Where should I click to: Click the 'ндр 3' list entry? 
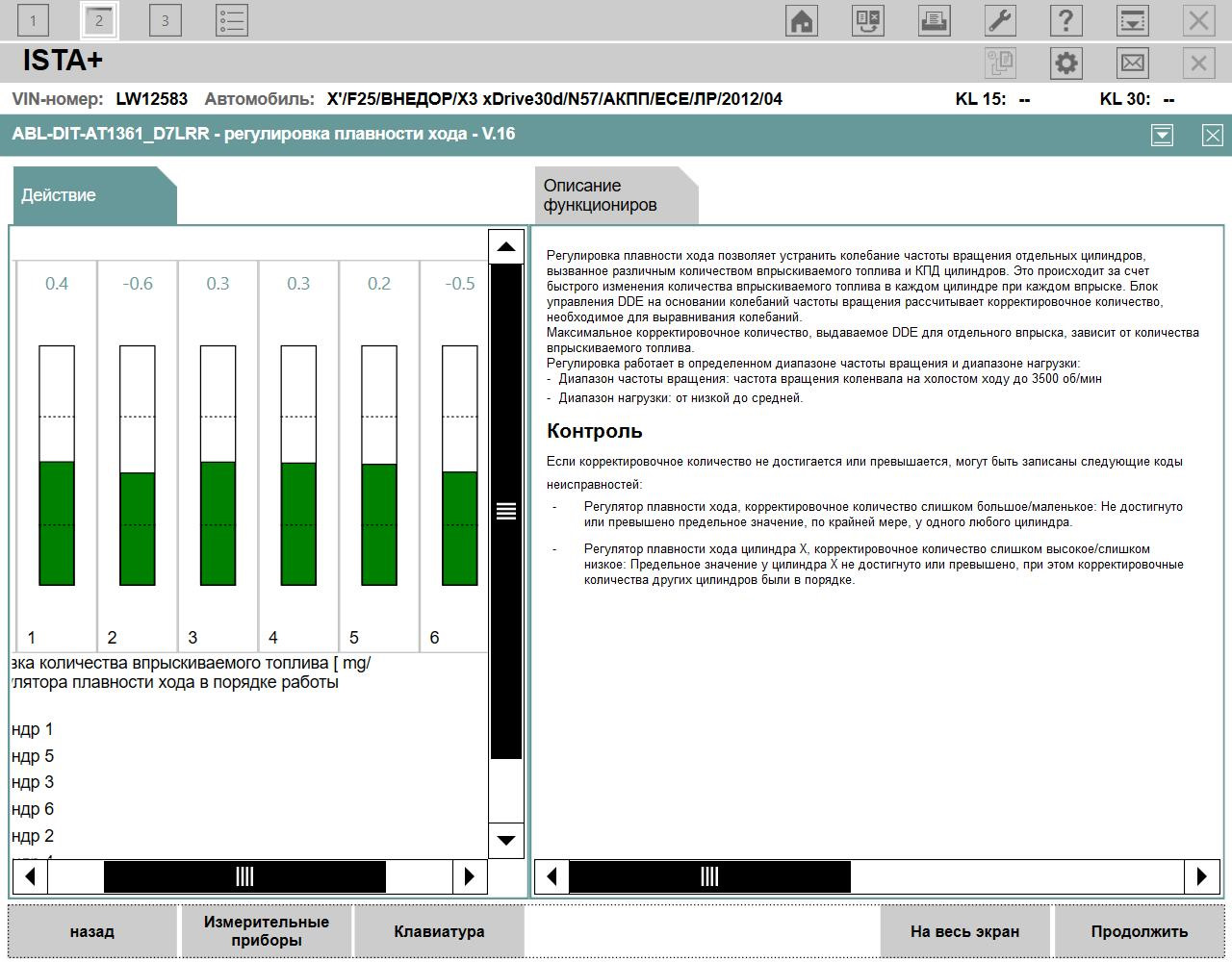pos(33,782)
